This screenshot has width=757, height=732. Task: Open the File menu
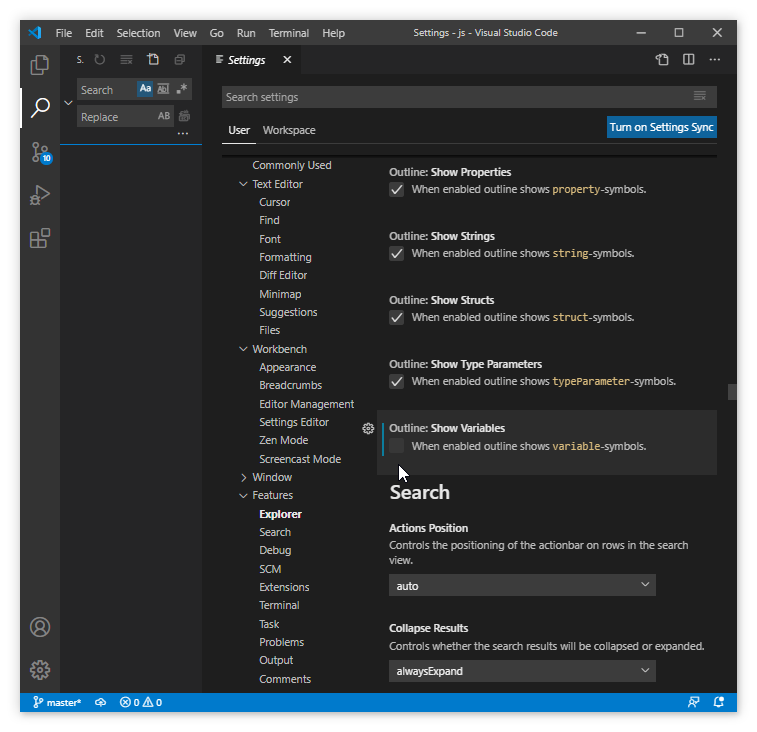[64, 33]
